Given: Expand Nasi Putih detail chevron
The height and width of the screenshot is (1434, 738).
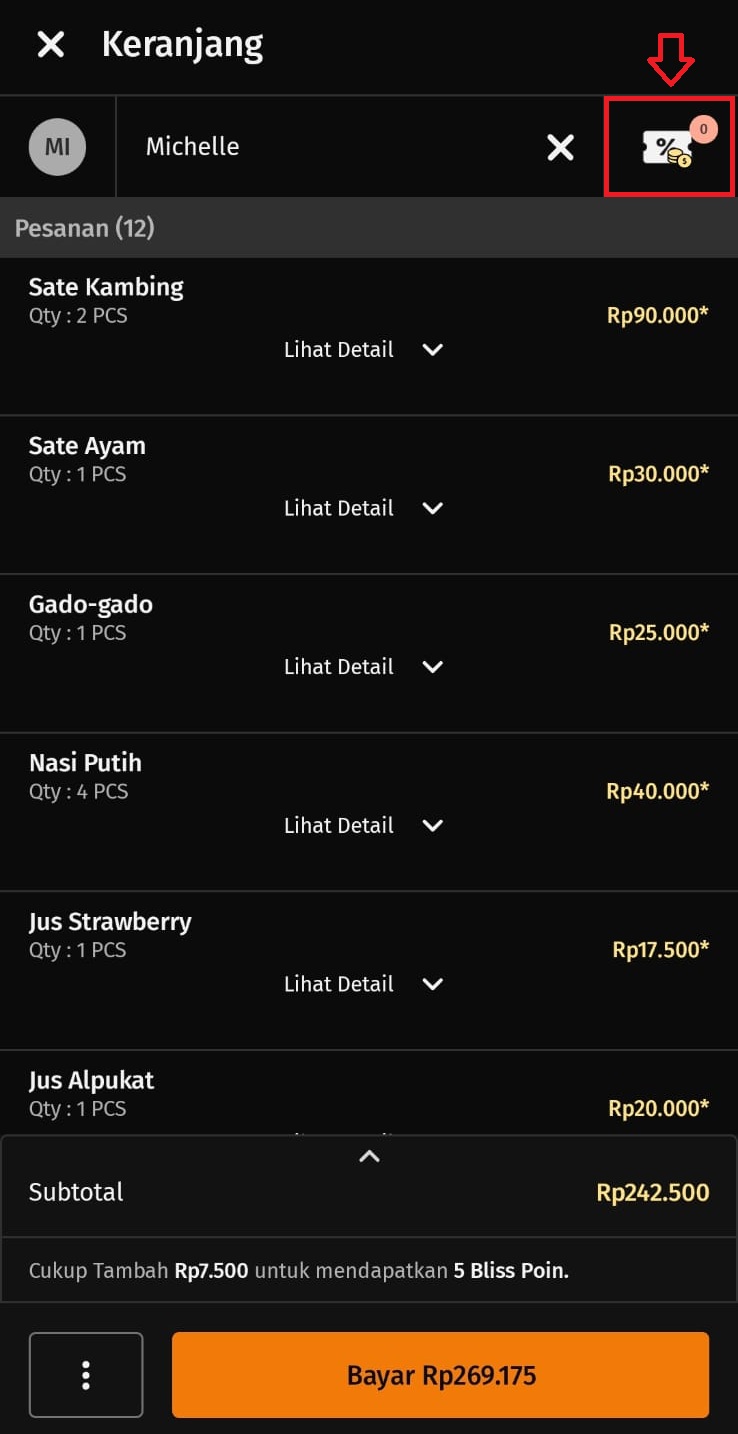Looking at the screenshot, I should [432, 825].
